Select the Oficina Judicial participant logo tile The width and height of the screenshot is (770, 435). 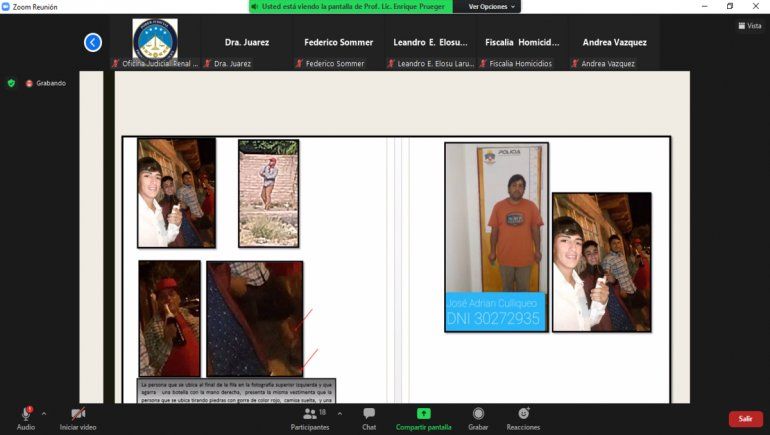pyautogui.click(x=155, y=41)
